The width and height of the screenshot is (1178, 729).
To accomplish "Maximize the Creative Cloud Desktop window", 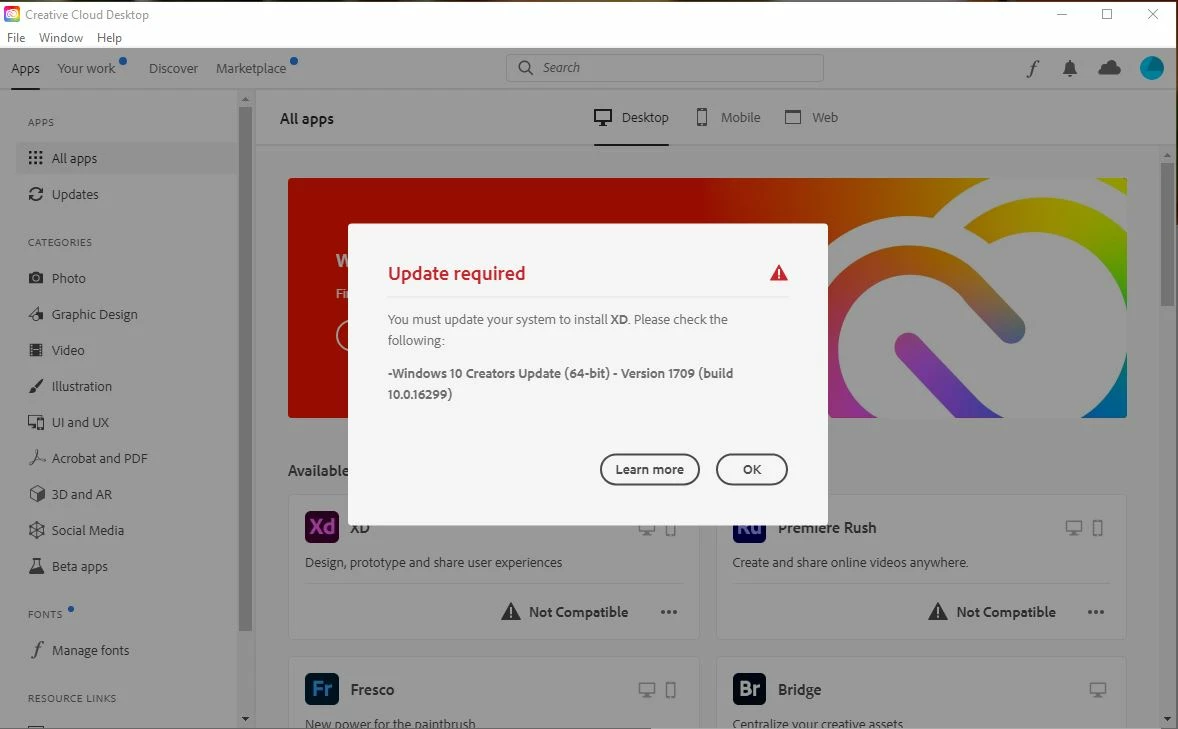I will [1107, 14].
